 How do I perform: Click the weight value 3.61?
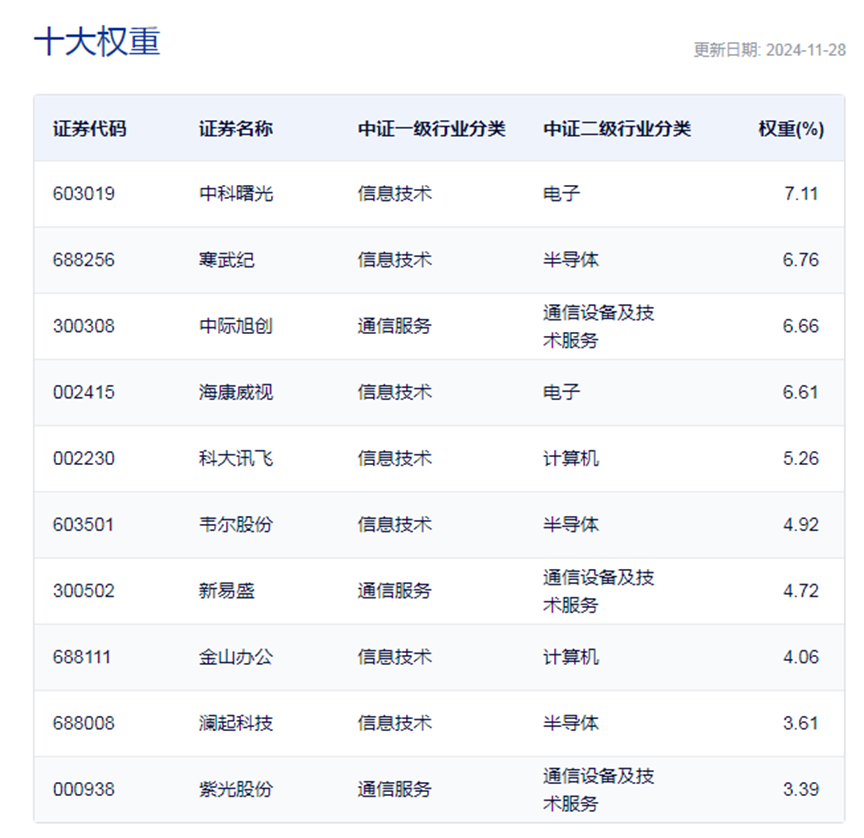[x=801, y=723]
